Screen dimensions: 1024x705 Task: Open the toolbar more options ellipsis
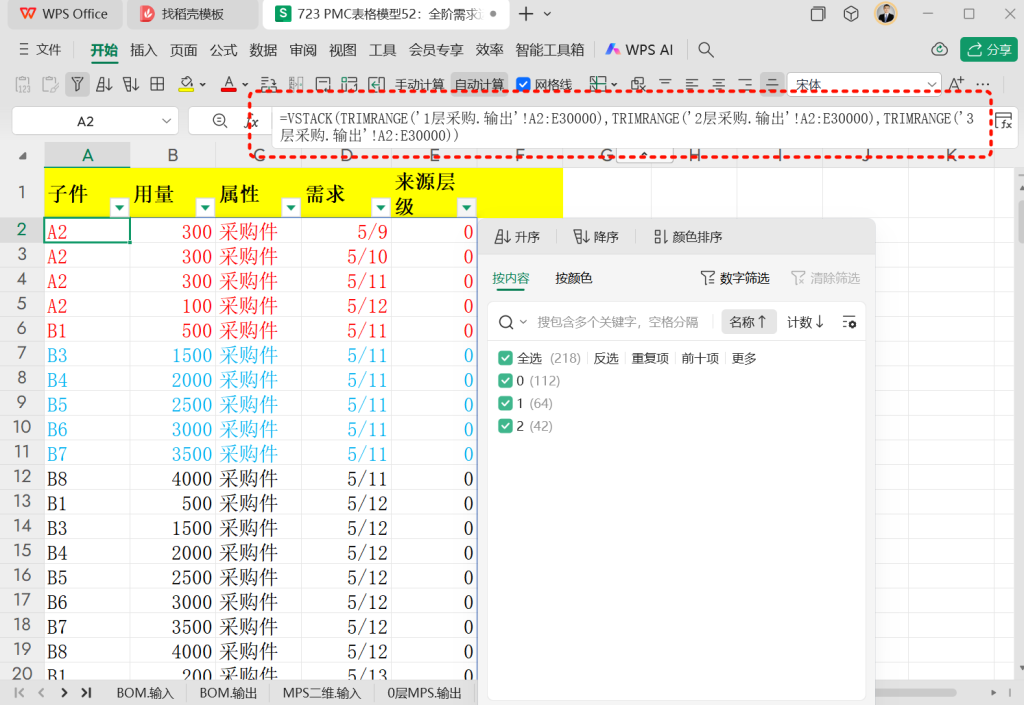click(983, 84)
